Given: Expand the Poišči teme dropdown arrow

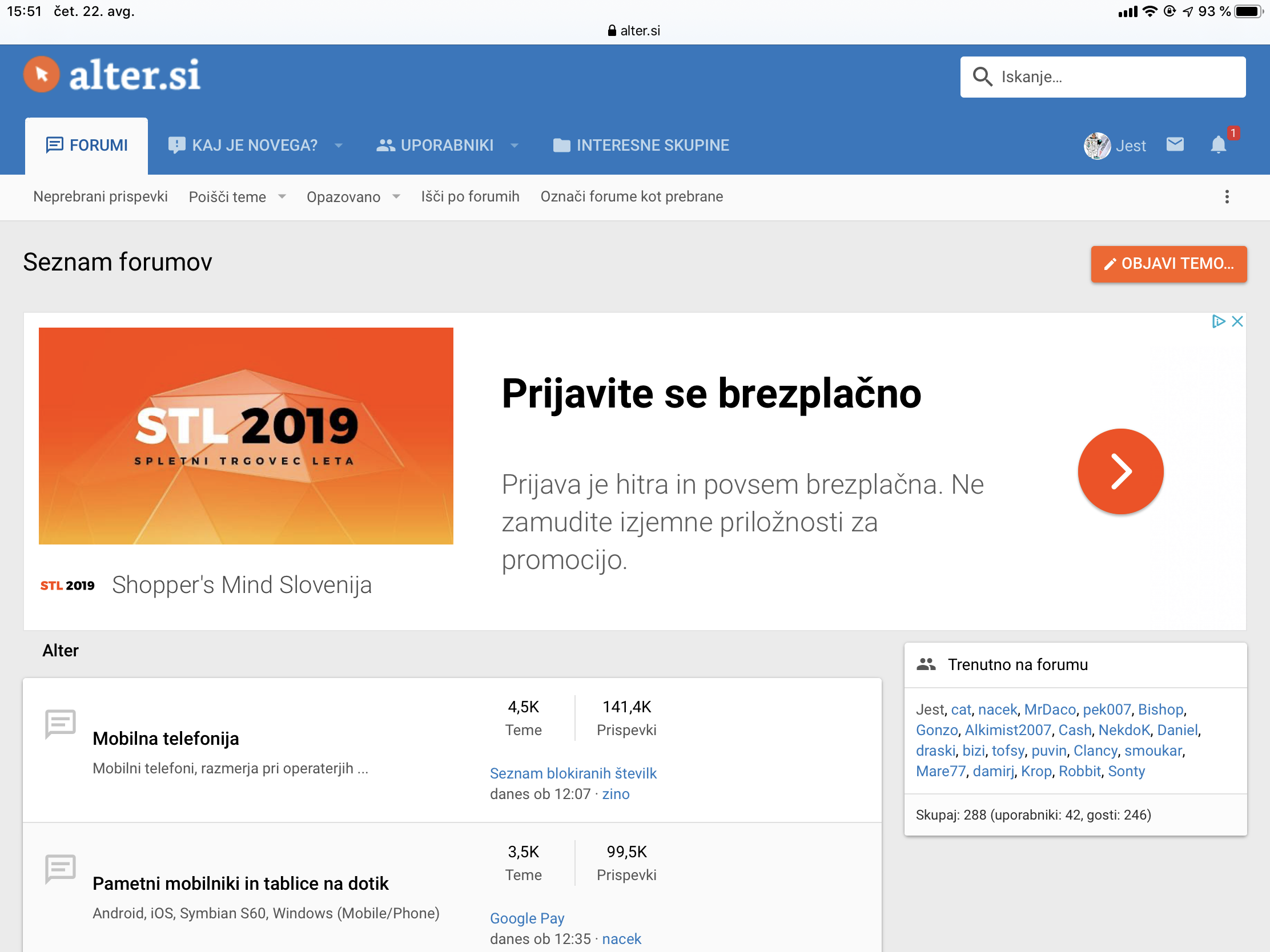Looking at the screenshot, I should click(x=282, y=197).
